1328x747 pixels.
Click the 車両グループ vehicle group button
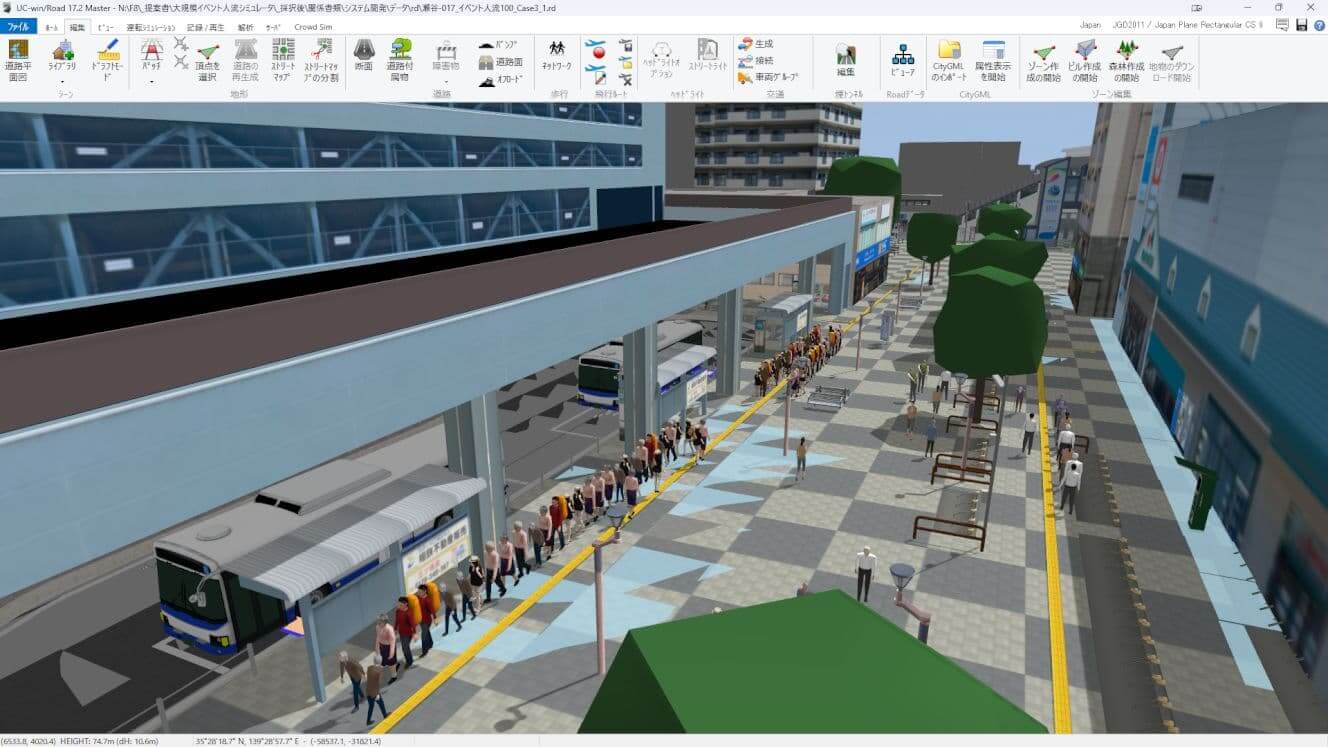(768, 77)
